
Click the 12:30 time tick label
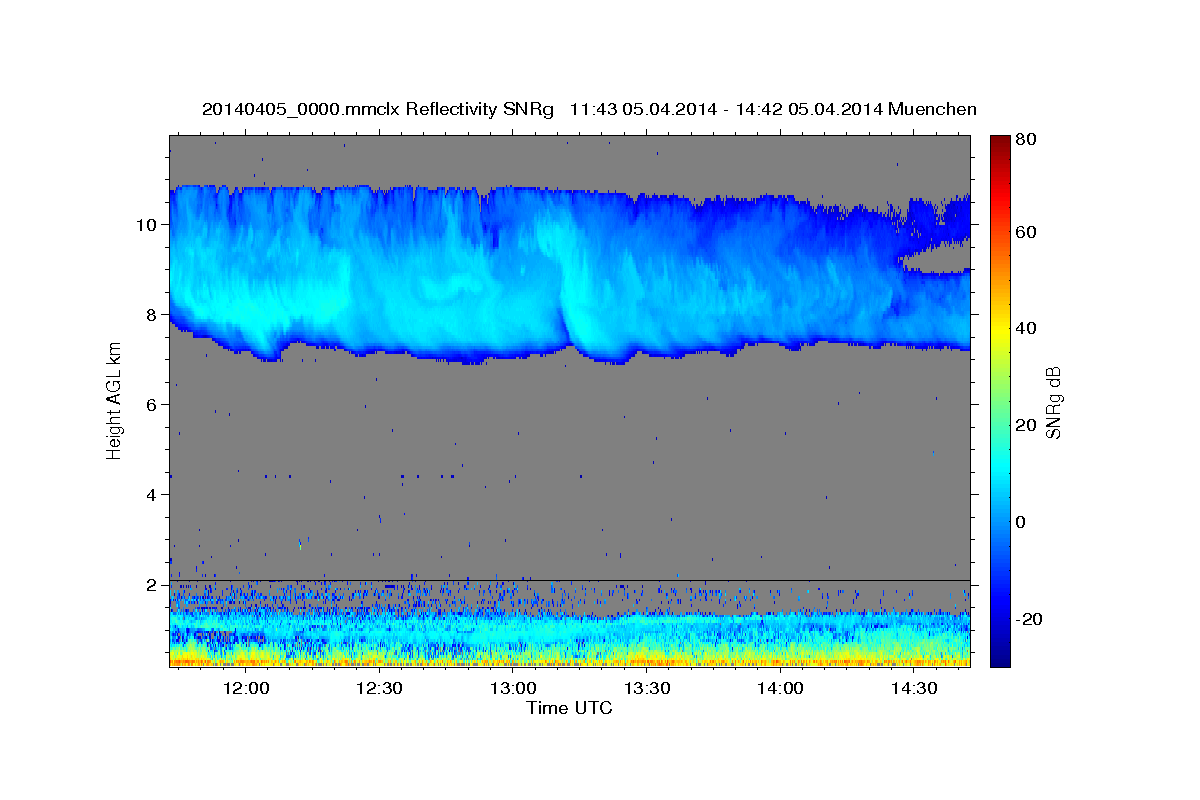coord(379,689)
